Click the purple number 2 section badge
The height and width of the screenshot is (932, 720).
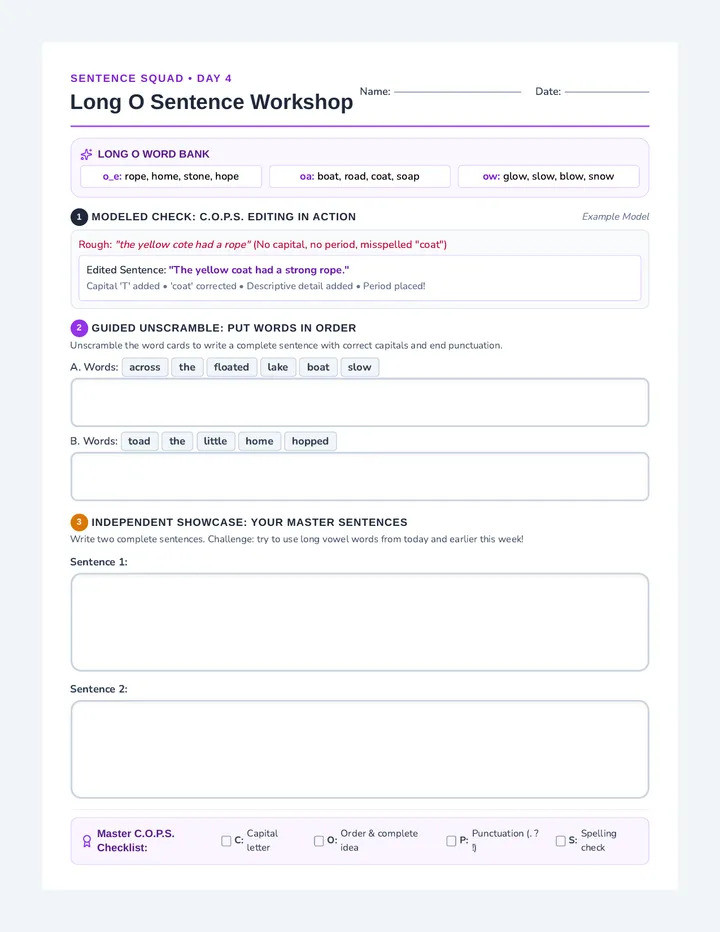tap(79, 328)
